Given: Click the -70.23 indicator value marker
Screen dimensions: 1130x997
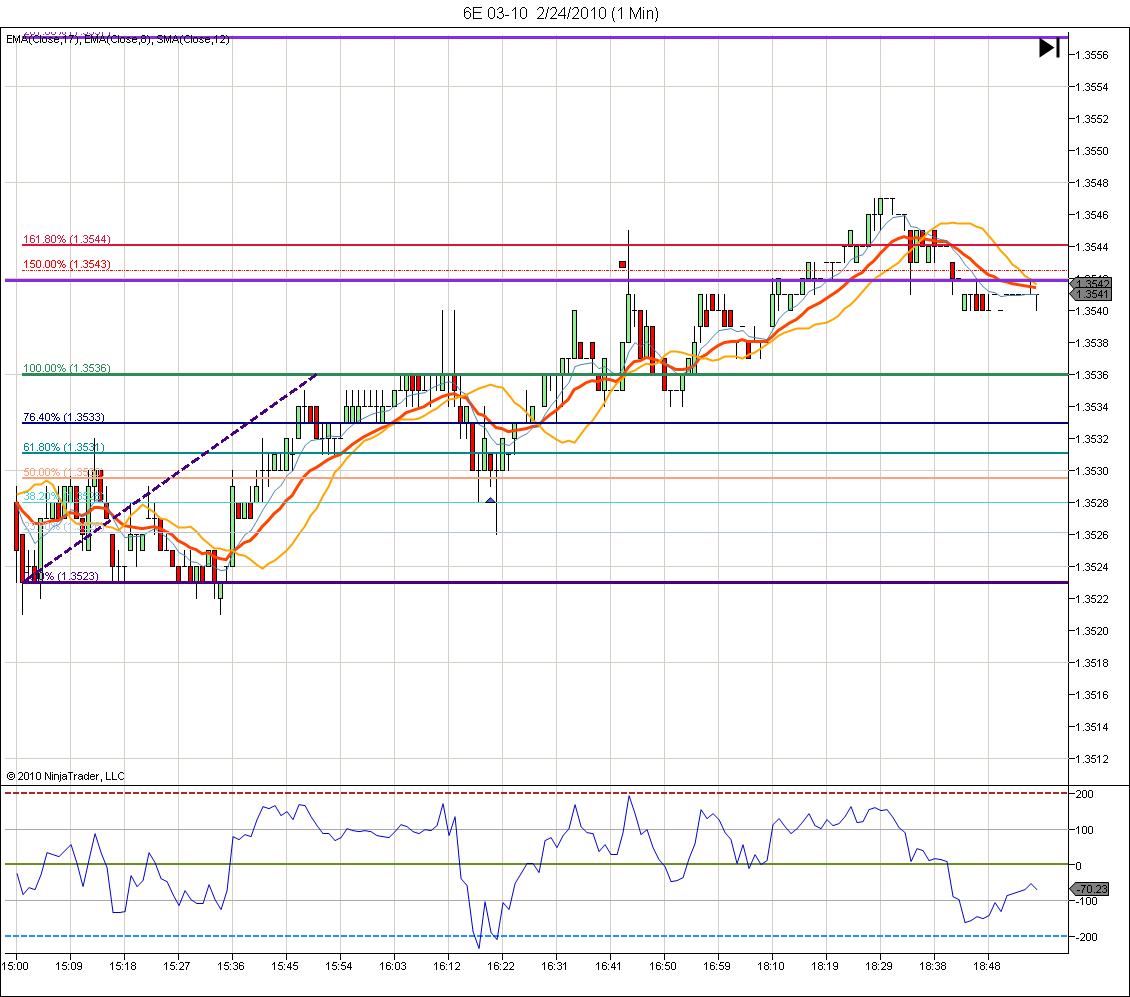Looking at the screenshot, I should click(1091, 889).
